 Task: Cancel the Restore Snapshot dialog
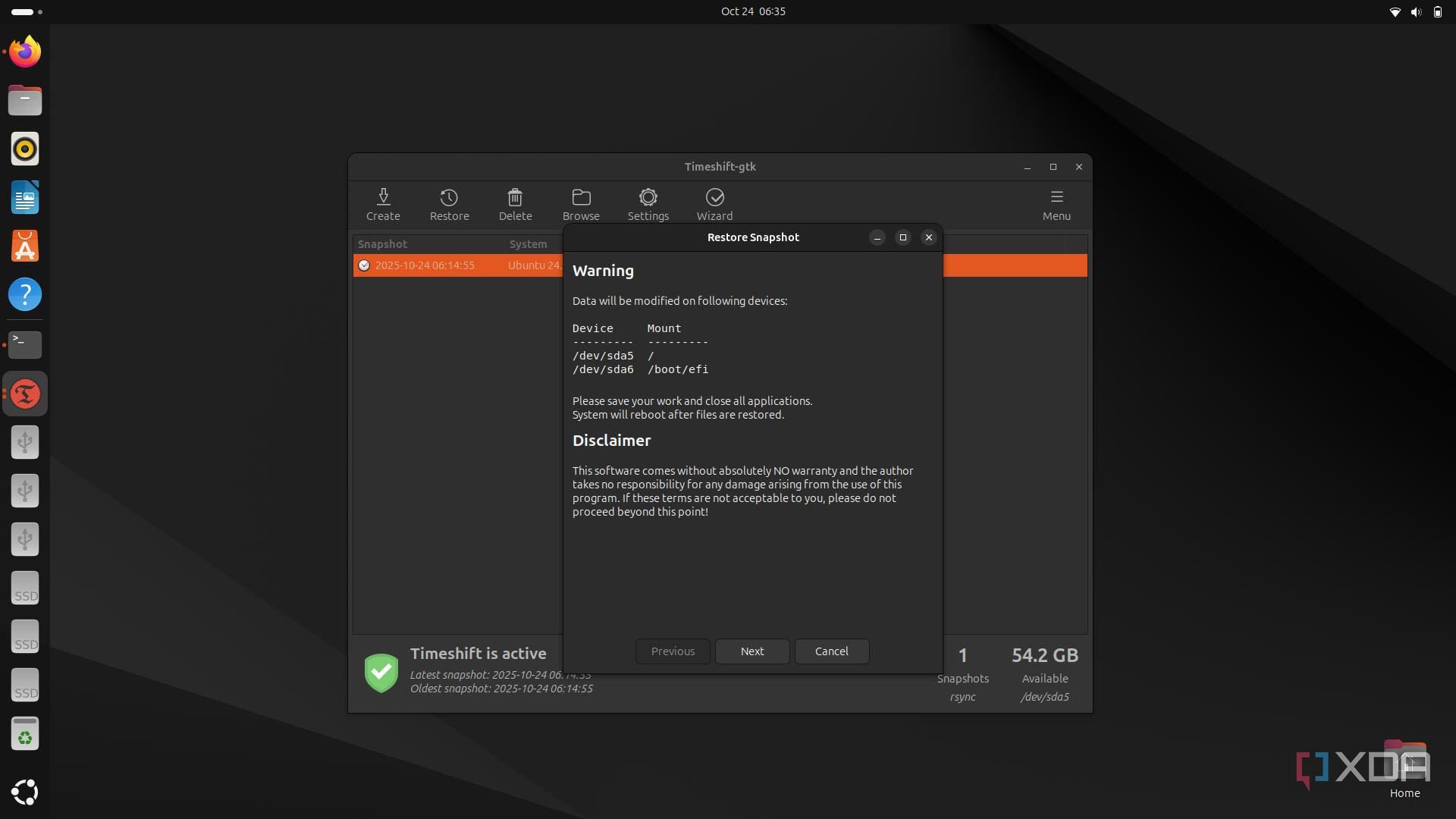tap(831, 651)
